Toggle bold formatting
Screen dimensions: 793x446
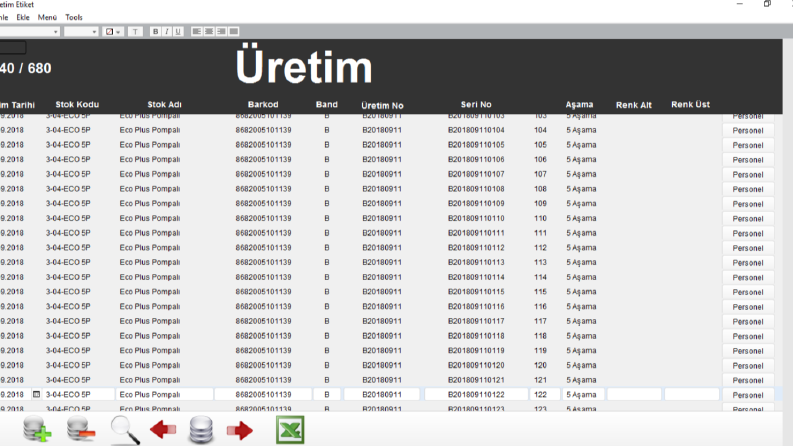[x=155, y=31]
